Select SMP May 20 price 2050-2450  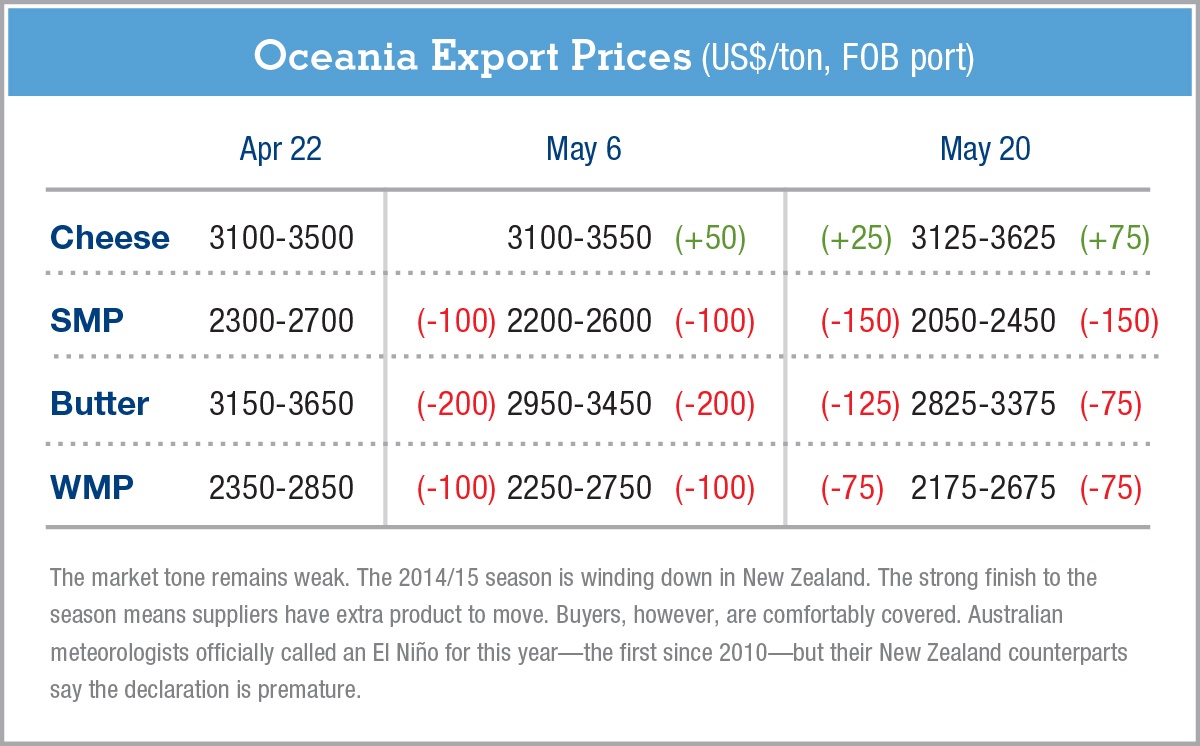point(983,321)
